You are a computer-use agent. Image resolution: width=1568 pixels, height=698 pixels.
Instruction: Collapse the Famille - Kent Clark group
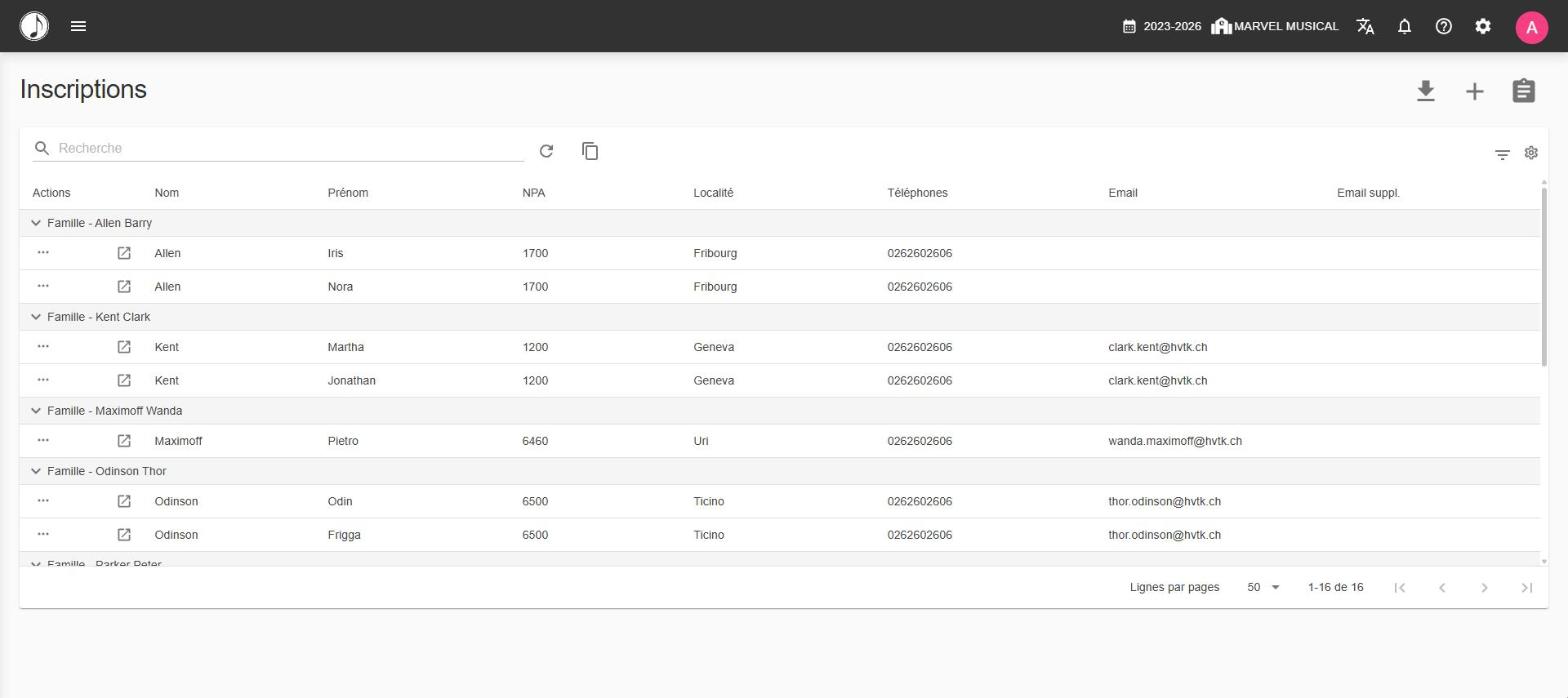tap(36, 317)
